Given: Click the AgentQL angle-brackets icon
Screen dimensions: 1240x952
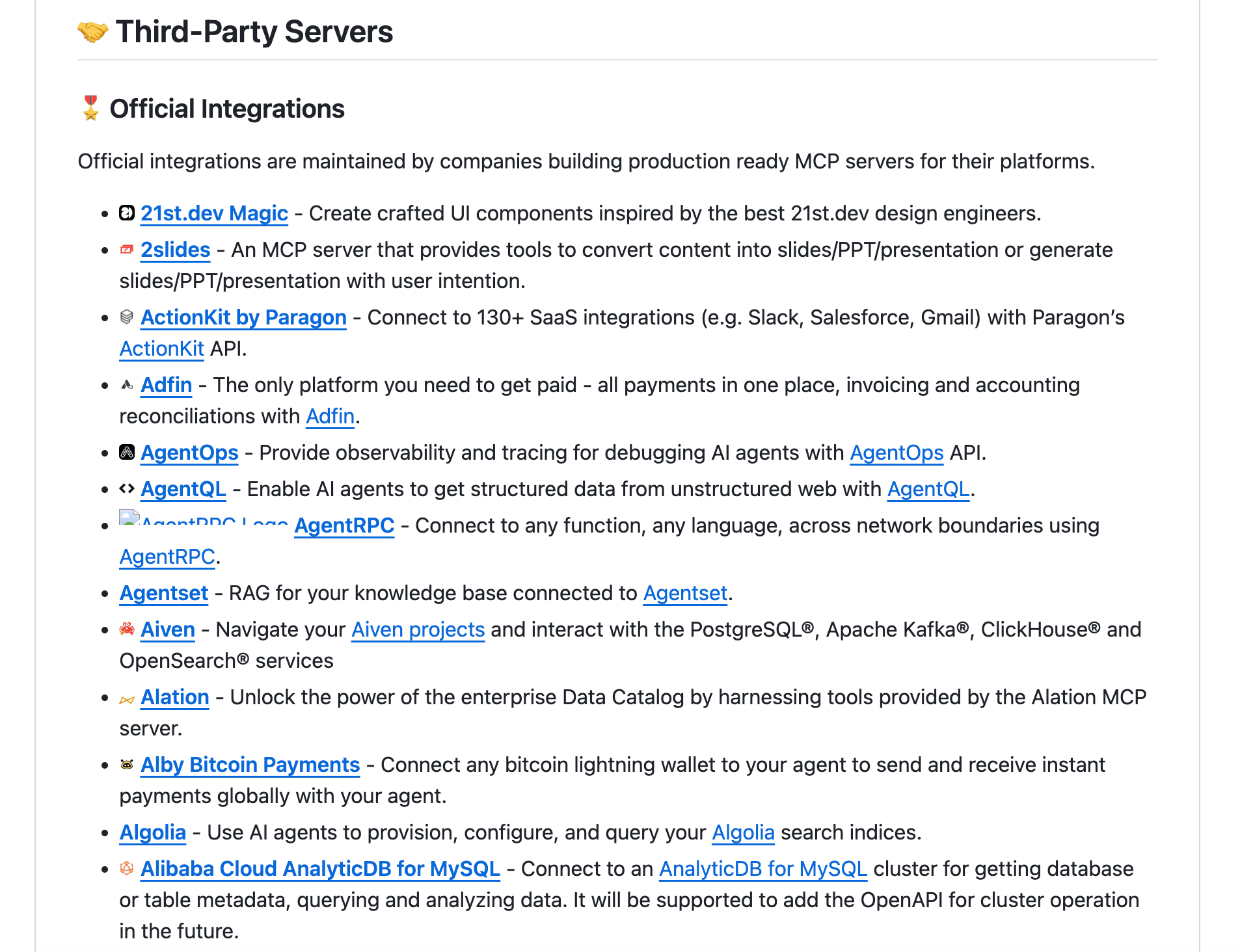Looking at the screenshot, I should 126,488.
